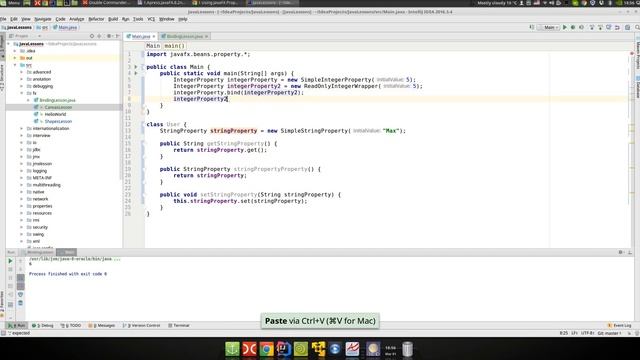Open the Event Log in the status bar
The image size is (640, 360).
pyautogui.click(x=620, y=325)
